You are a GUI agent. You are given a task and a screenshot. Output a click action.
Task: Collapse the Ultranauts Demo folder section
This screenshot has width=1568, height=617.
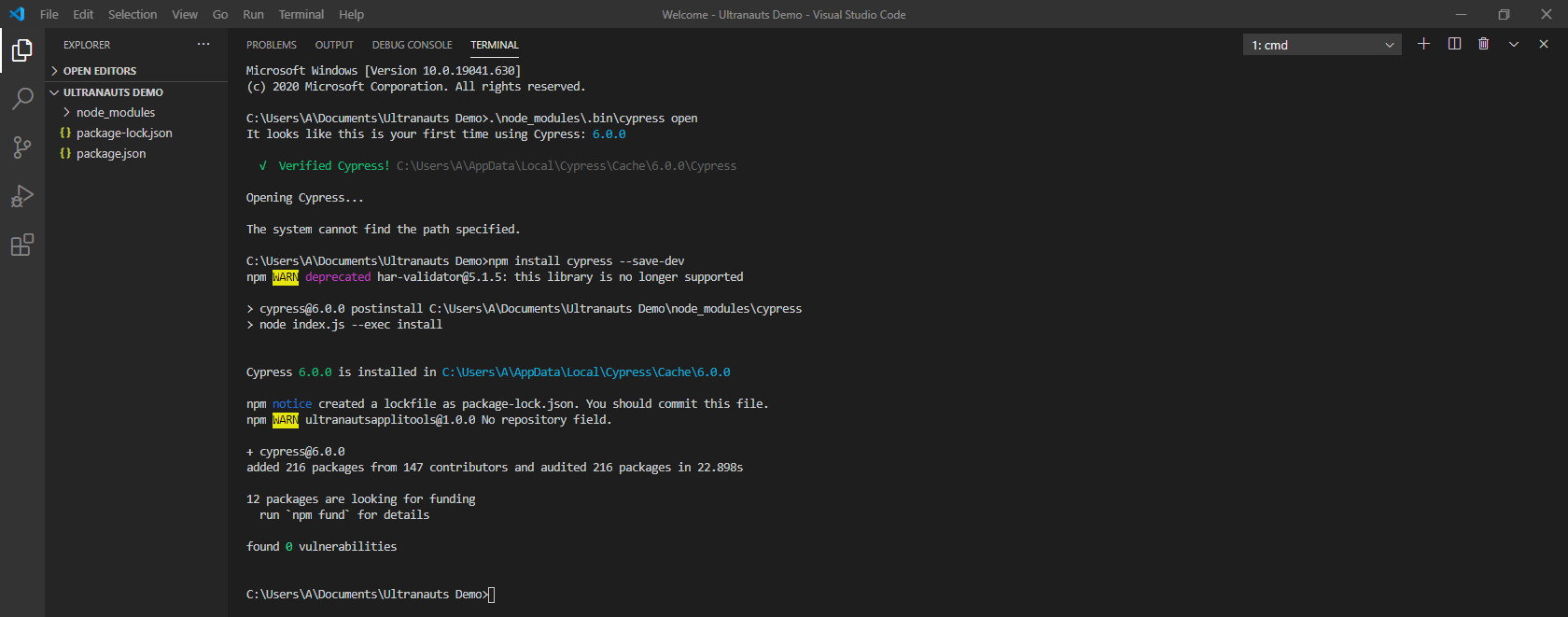pos(136,92)
